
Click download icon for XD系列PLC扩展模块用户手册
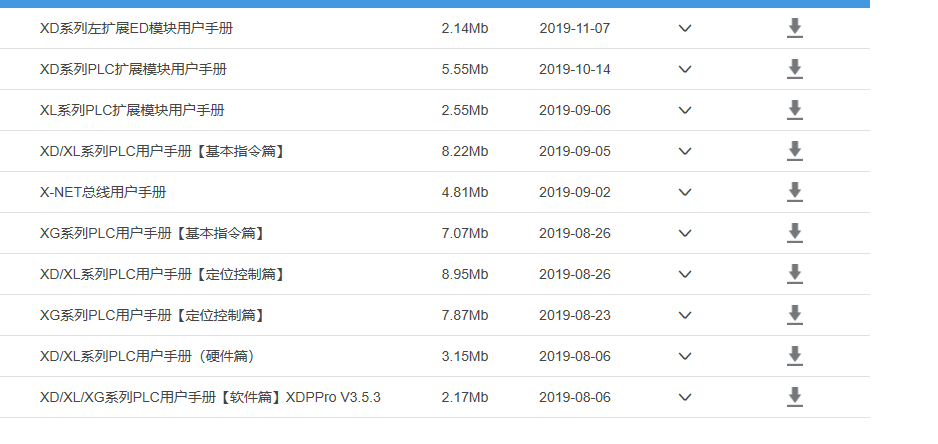pyautogui.click(x=795, y=69)
